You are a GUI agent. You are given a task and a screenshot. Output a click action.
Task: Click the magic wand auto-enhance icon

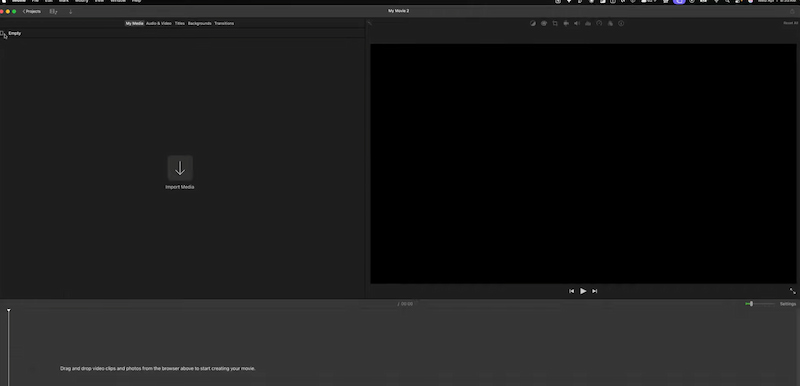coord(369,23)
